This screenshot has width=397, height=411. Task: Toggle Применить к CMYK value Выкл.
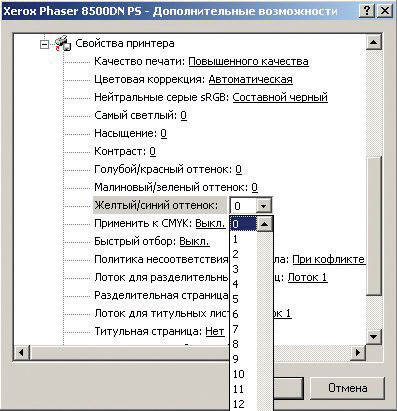point(210,223)
